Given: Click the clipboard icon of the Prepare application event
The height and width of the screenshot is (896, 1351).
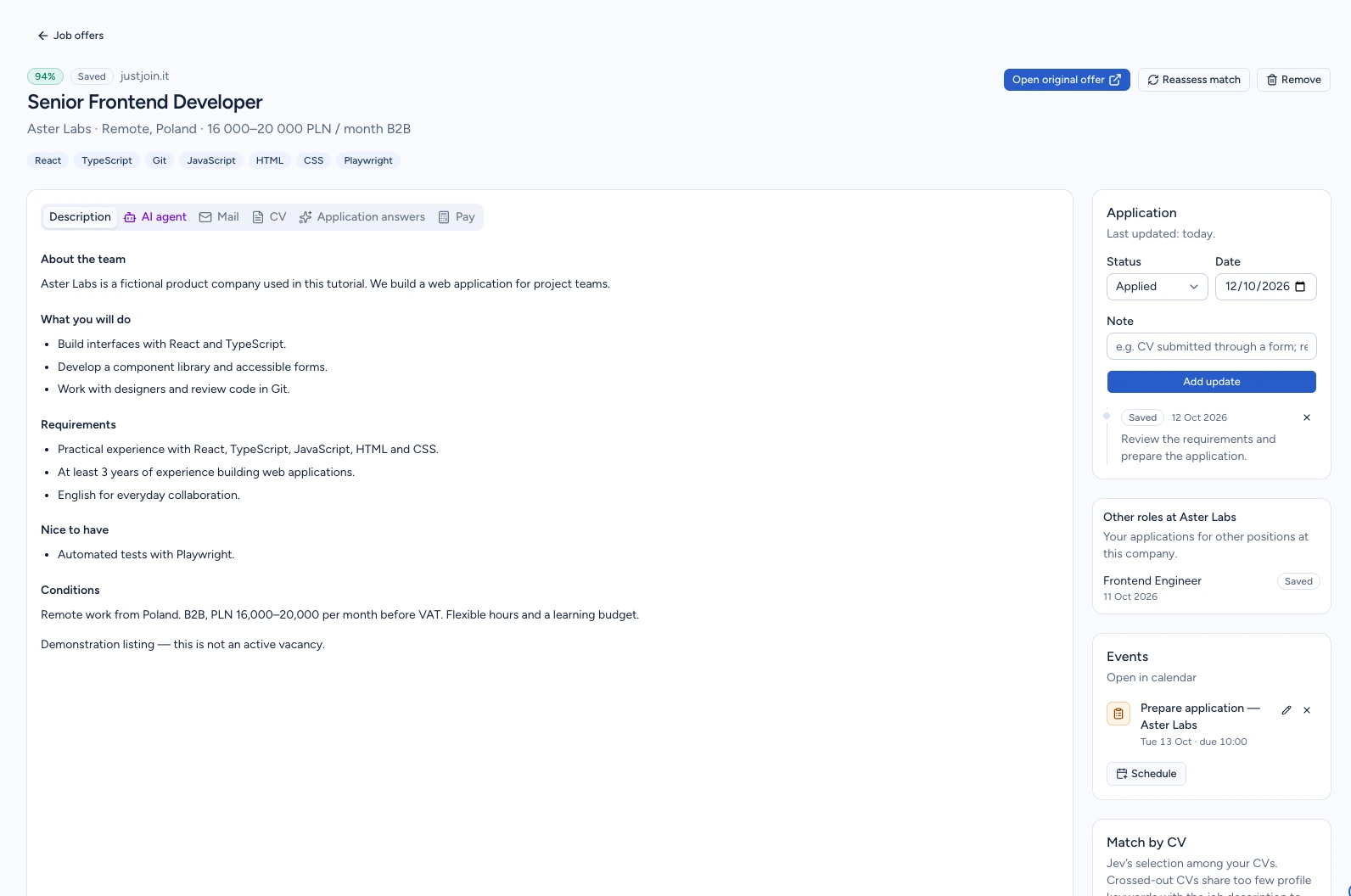Looking at the screenshot, I should [x=1118, y=714].
